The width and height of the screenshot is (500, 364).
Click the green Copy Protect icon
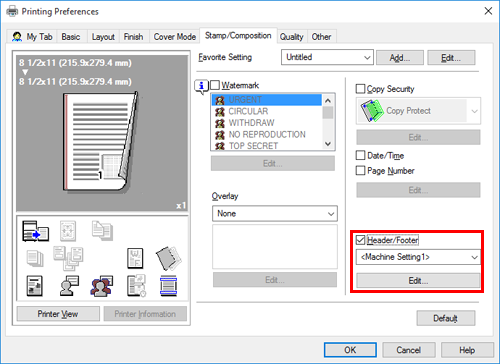point(372,111)
